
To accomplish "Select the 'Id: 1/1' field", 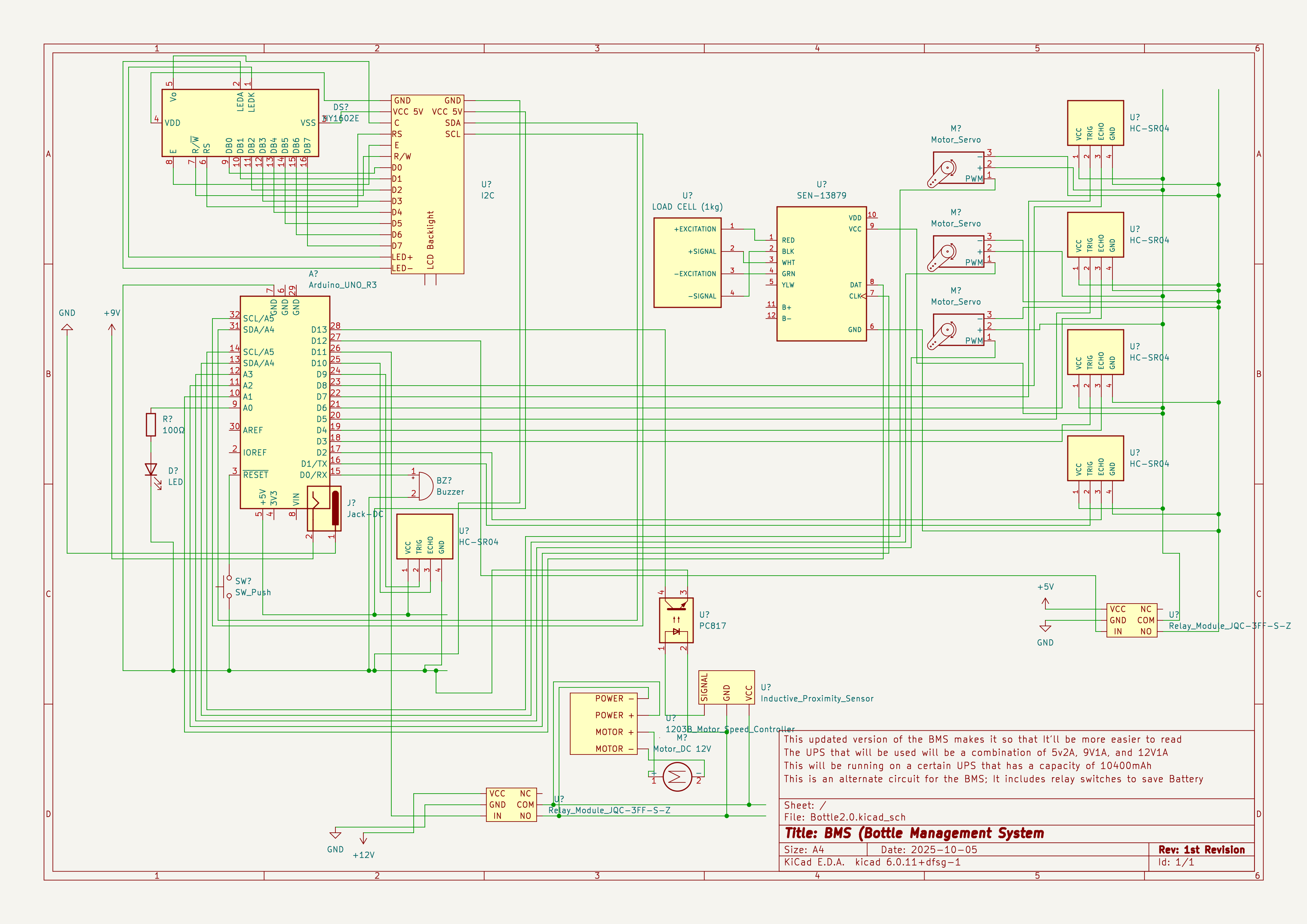I will tap(1176, 862).
